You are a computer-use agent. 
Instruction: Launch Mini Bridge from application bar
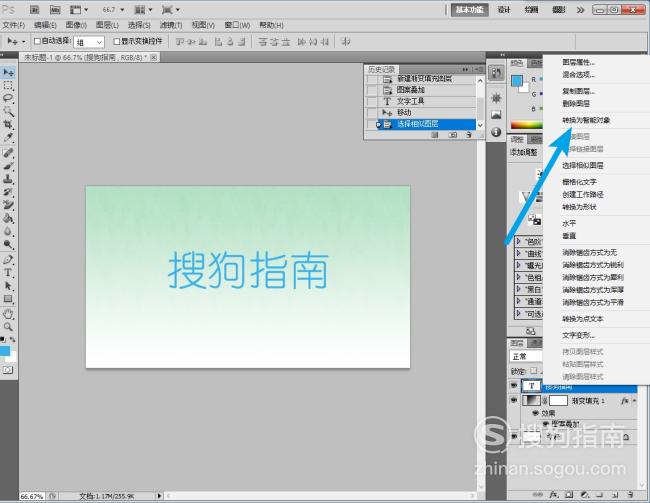[55, 10]
